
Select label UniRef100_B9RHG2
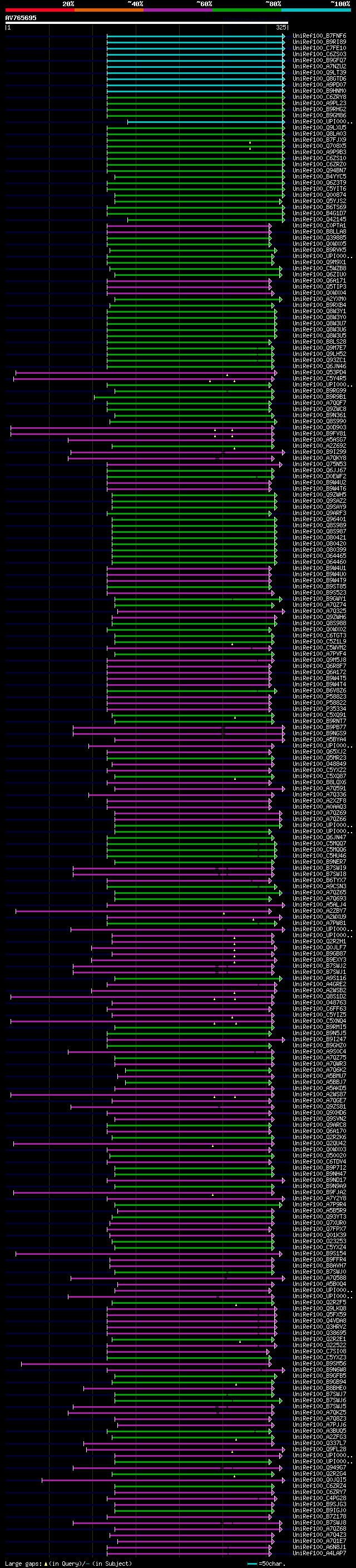point(319,109)
